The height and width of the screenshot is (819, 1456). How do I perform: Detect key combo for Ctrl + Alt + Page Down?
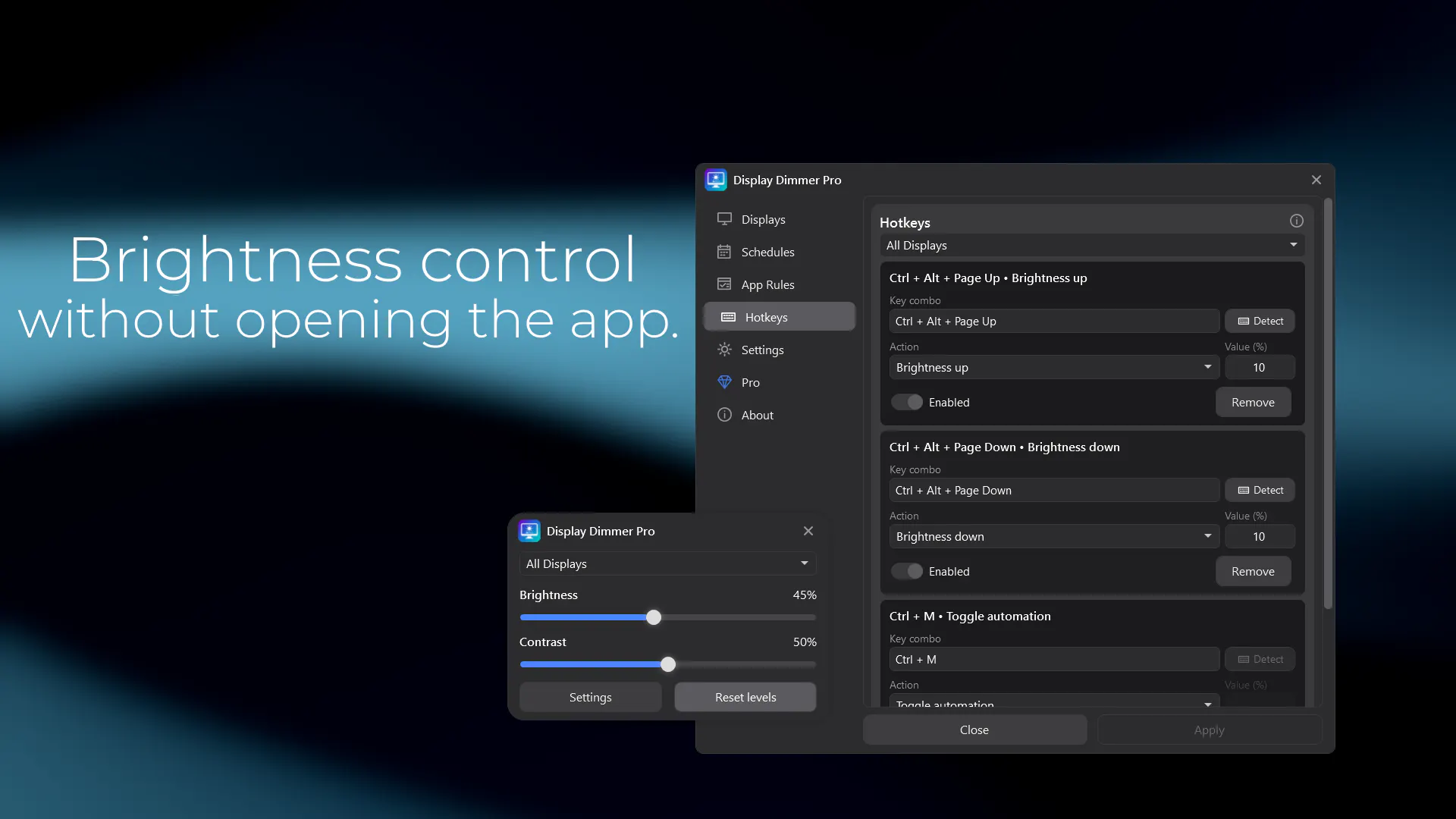click(1260, 490)
